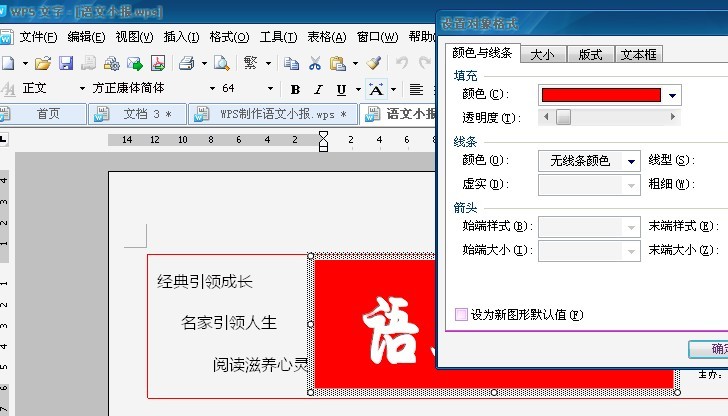Click the tab stop selector at ruler corner
728x416 pixels.
pyautogui.click(x=4, y=138)
